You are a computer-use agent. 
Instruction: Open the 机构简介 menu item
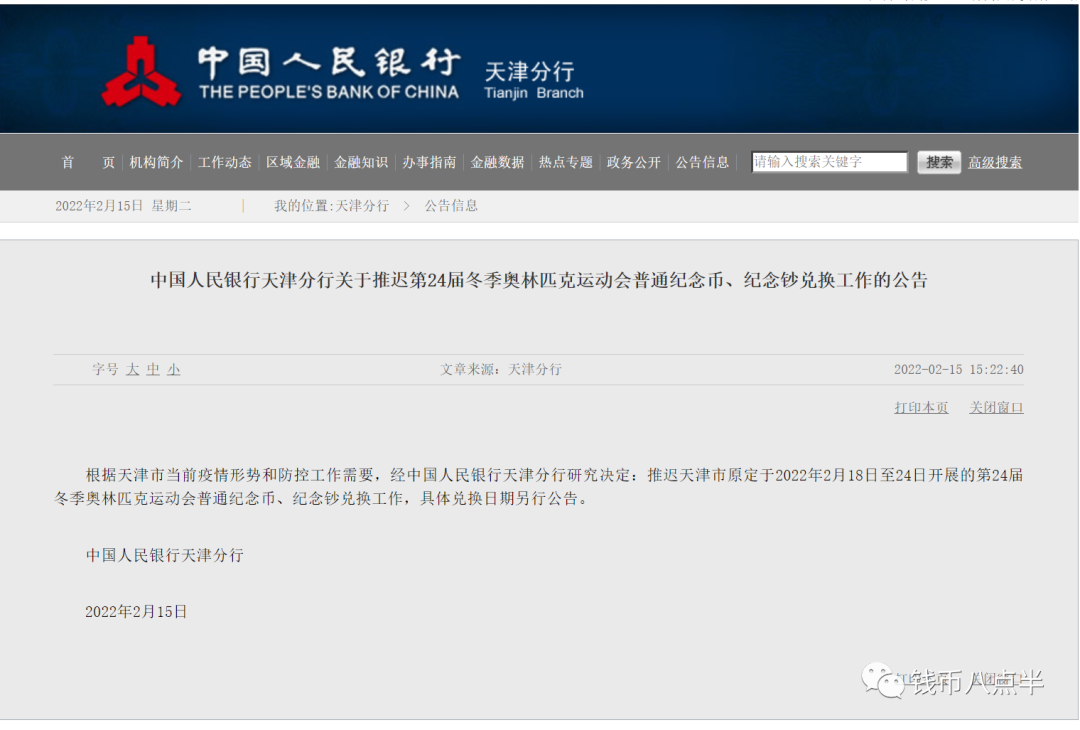156,163
